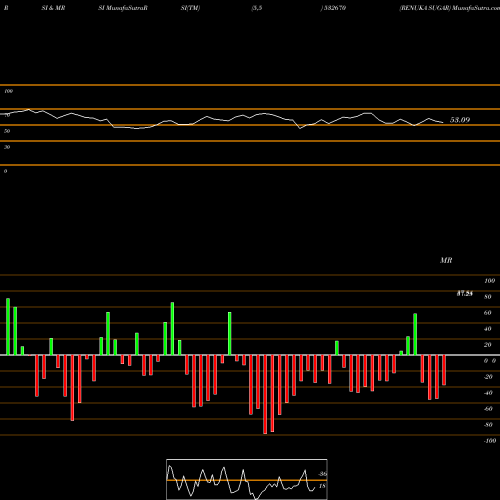The width and height of the screenshot is (500, 500).
Task: Click the 50 level label on RSI axis
Action: point(7,131)
